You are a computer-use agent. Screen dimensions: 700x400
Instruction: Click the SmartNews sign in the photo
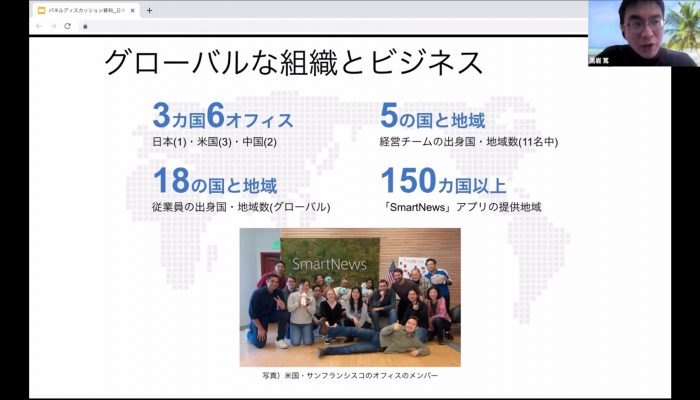329,264
